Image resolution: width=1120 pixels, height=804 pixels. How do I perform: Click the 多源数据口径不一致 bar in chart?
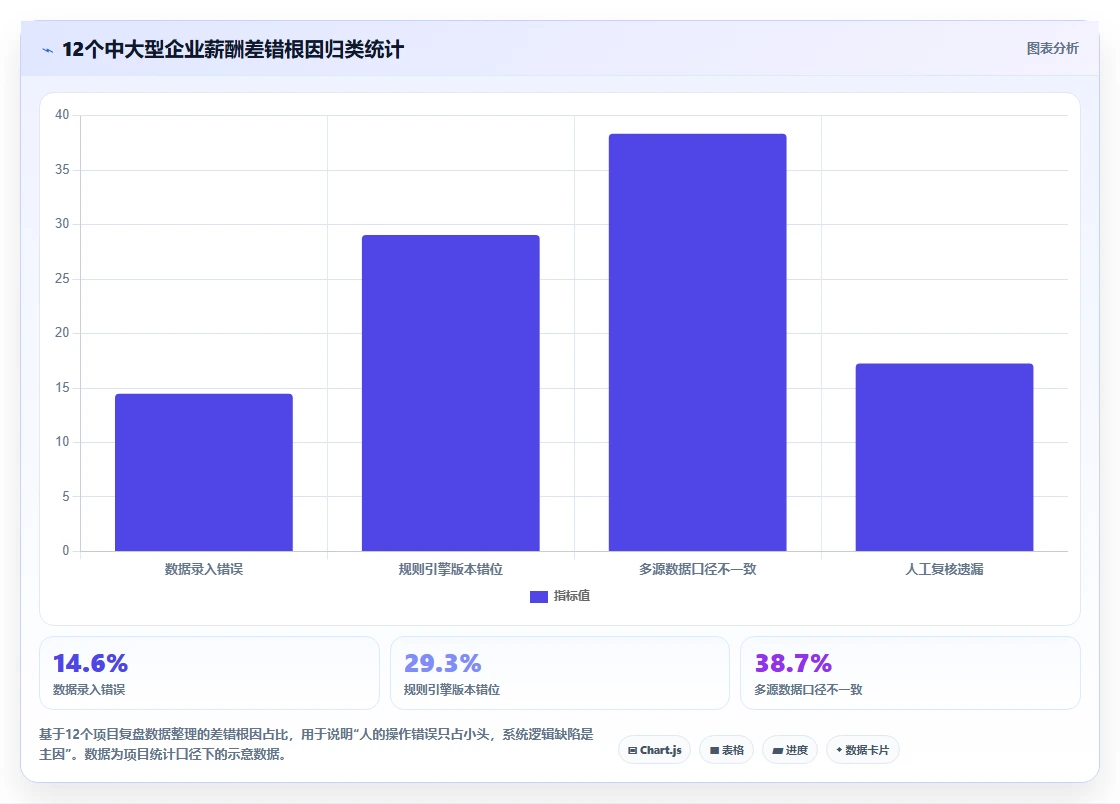[x=697, y=342]
